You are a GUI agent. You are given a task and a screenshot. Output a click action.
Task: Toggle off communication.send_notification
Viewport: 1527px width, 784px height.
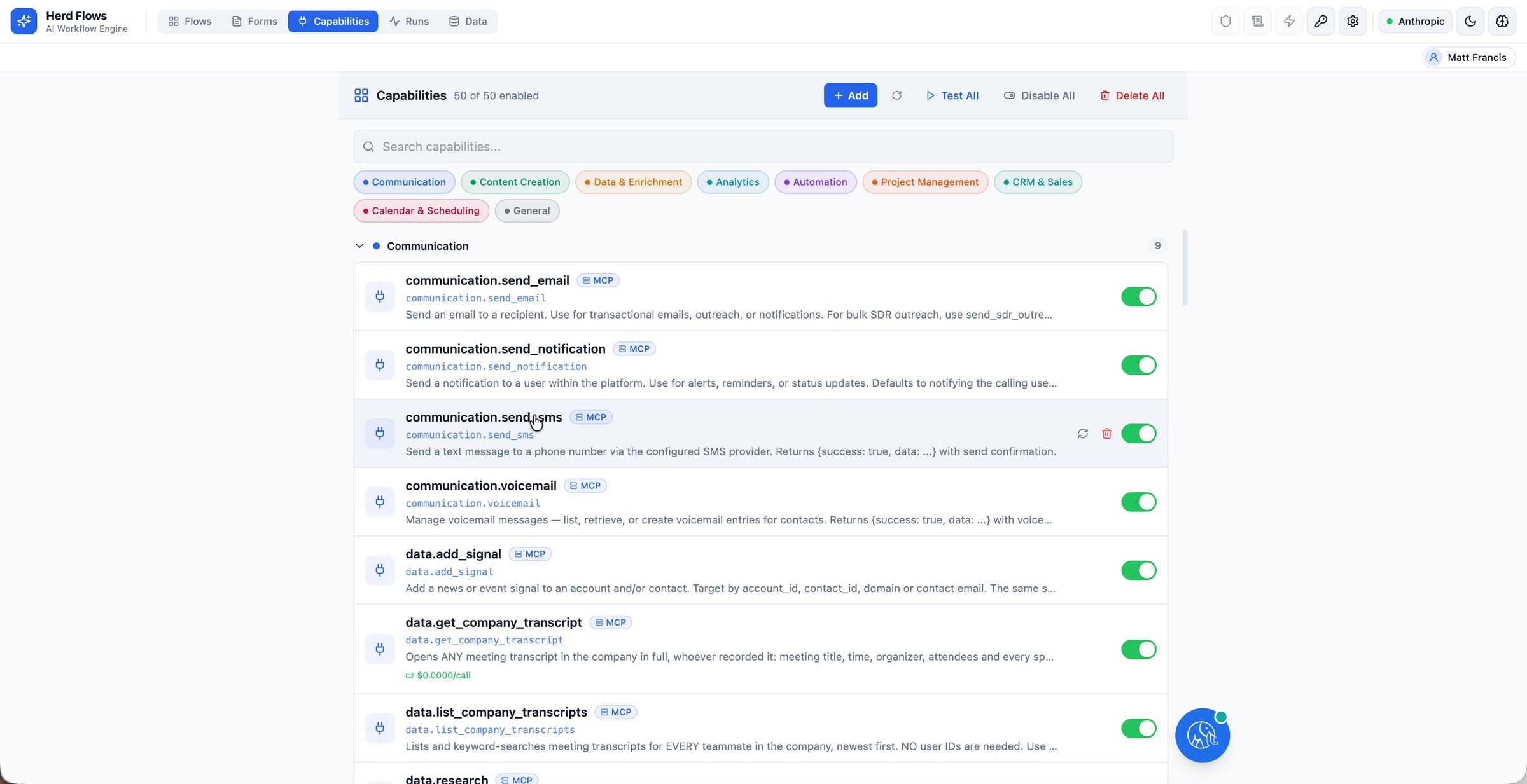[x=1139, y=365]
